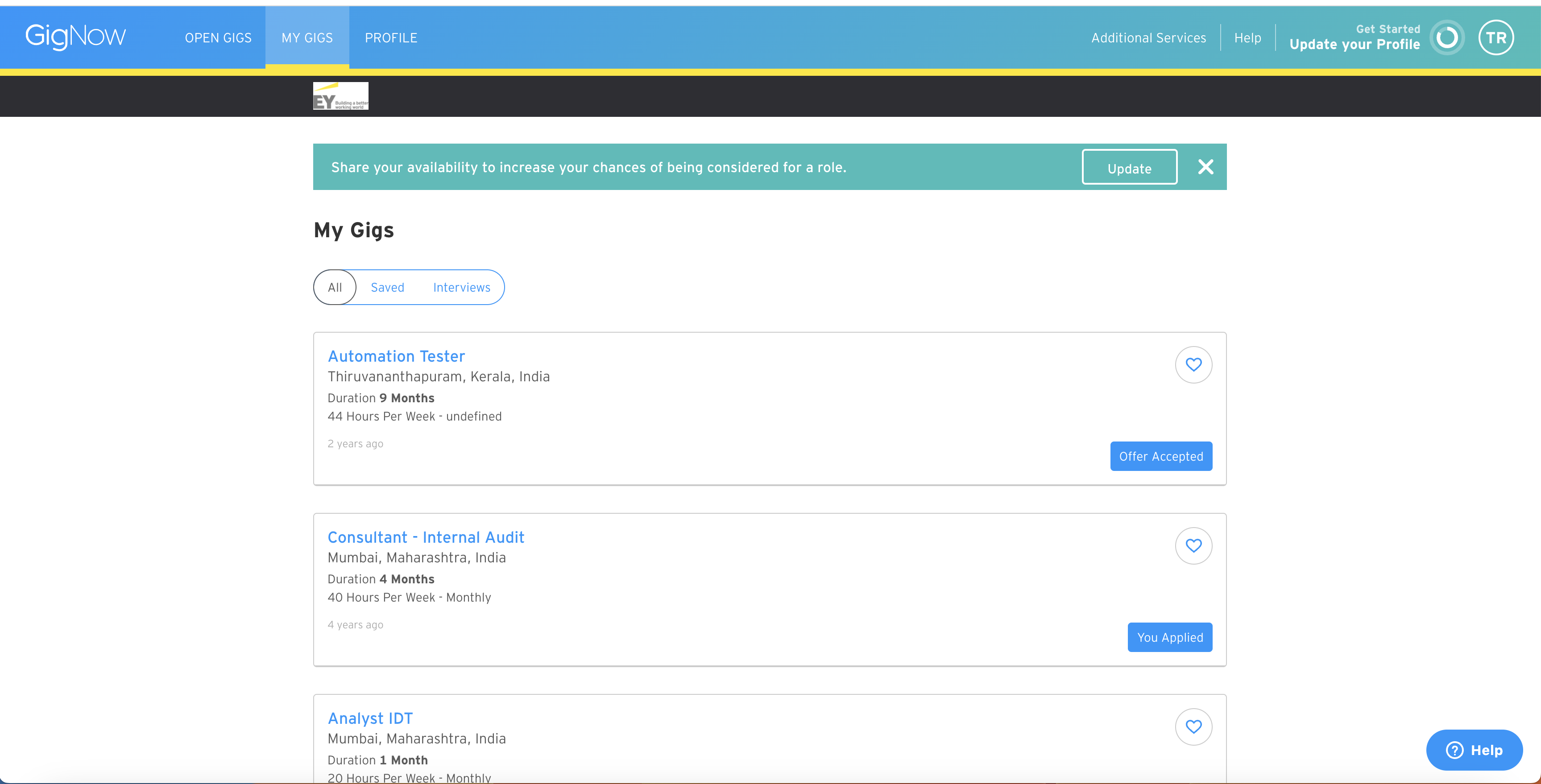
Task: Click the GigNow logo
Action: click(x=75, y=37)
